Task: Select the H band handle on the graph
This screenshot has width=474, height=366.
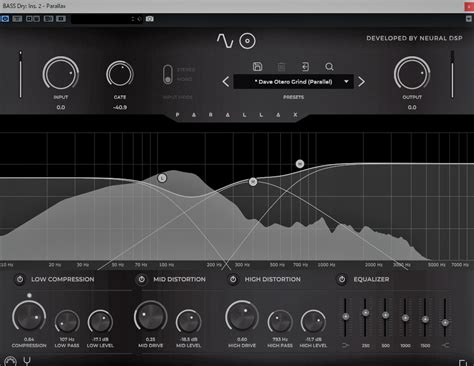Action: pos(300,164)
